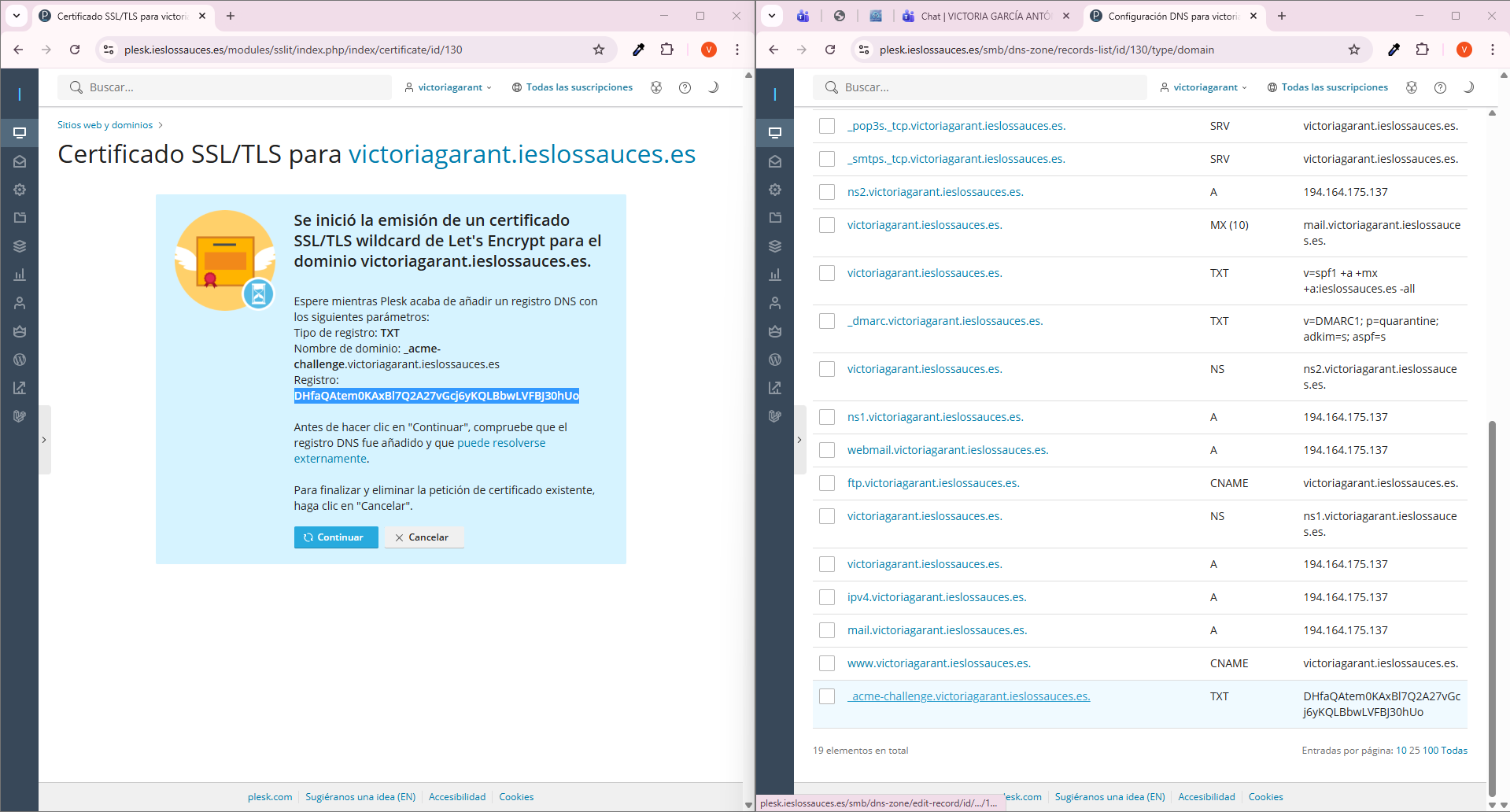Click Extensions puzzle icon in right browser toolbar
1510x812 pixels.
pyautogui.click(x=1422, y=50)
